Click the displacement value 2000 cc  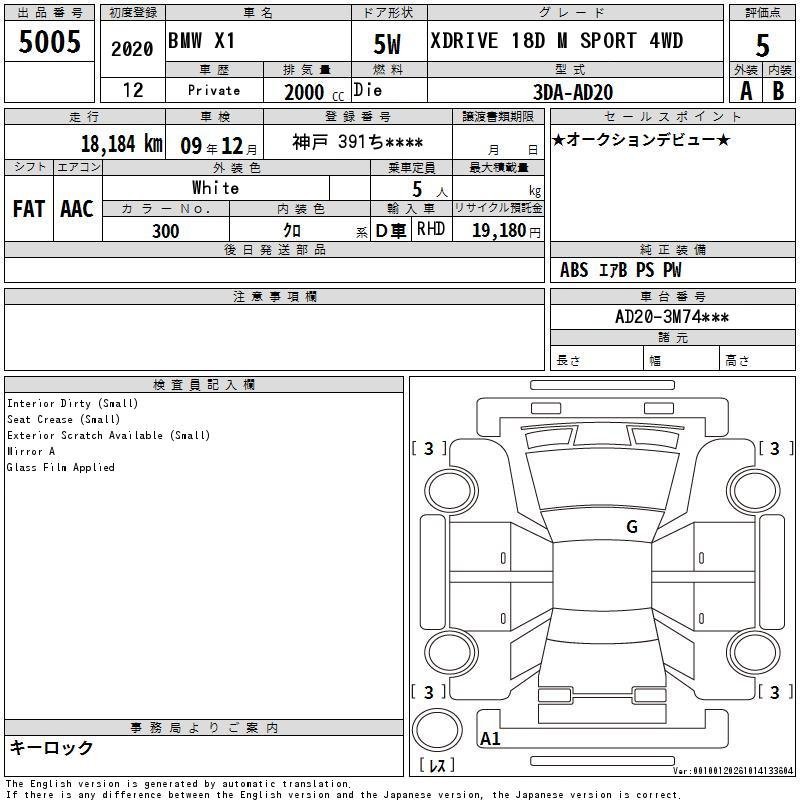(x=314, y=92)
